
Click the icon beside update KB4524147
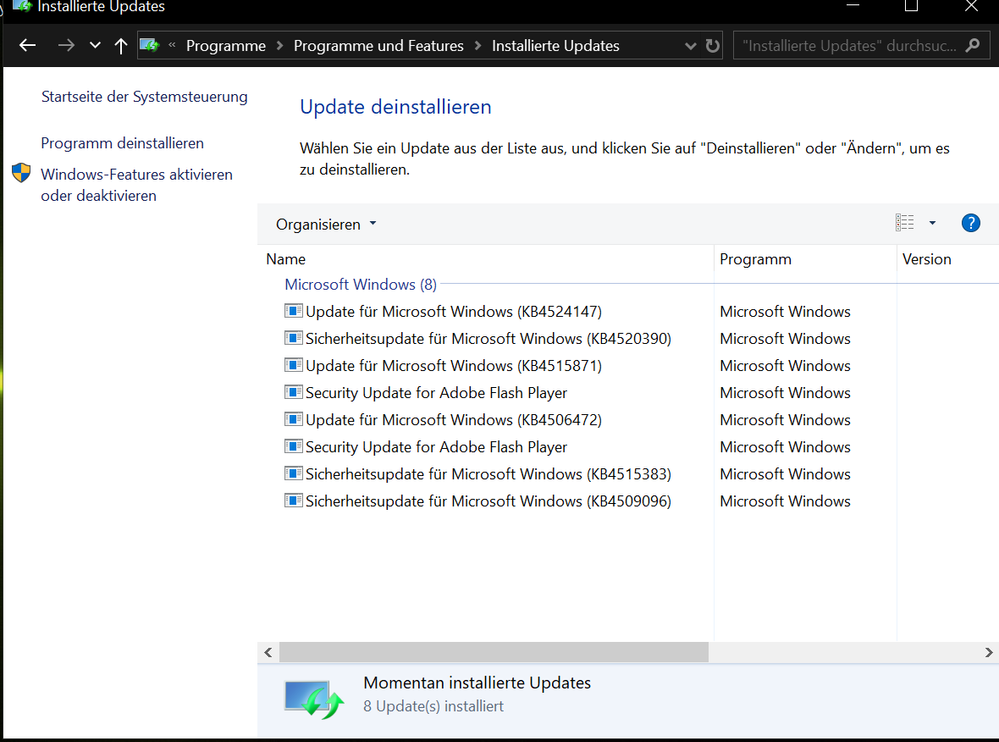coord(293,312)
